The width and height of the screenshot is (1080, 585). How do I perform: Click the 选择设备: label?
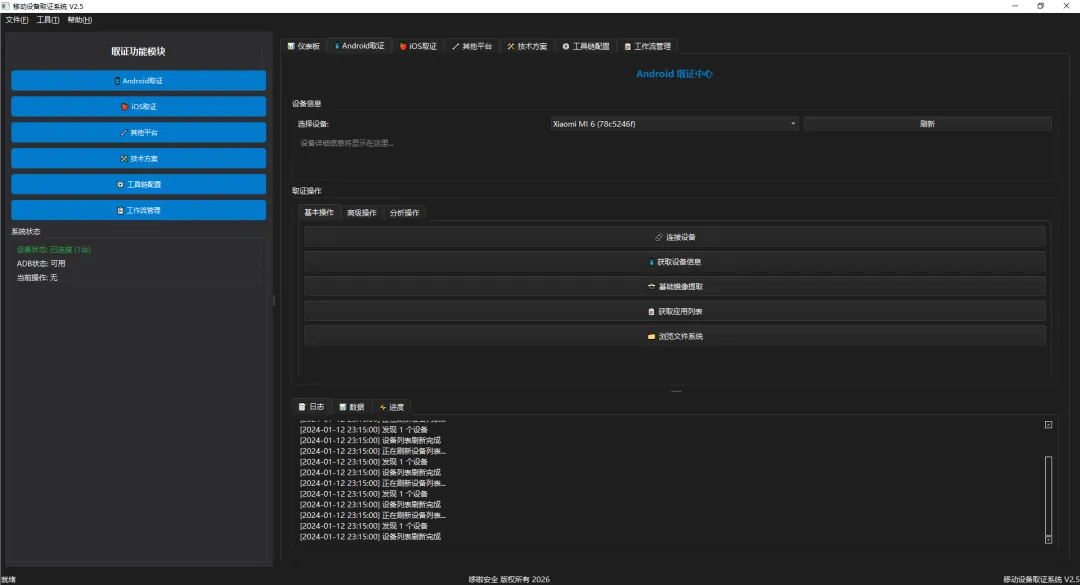(313, 124)
